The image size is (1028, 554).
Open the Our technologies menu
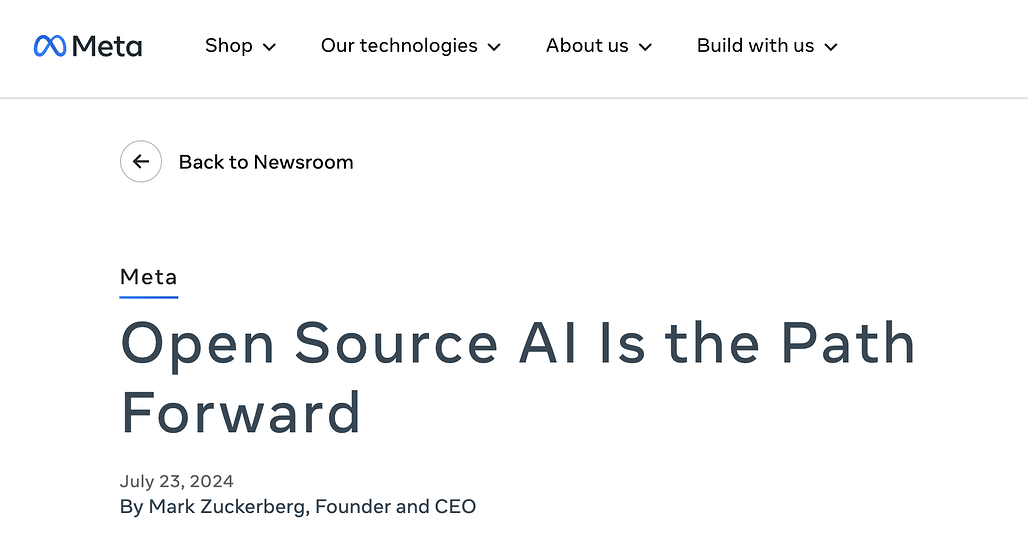click(x=399, y=46)
